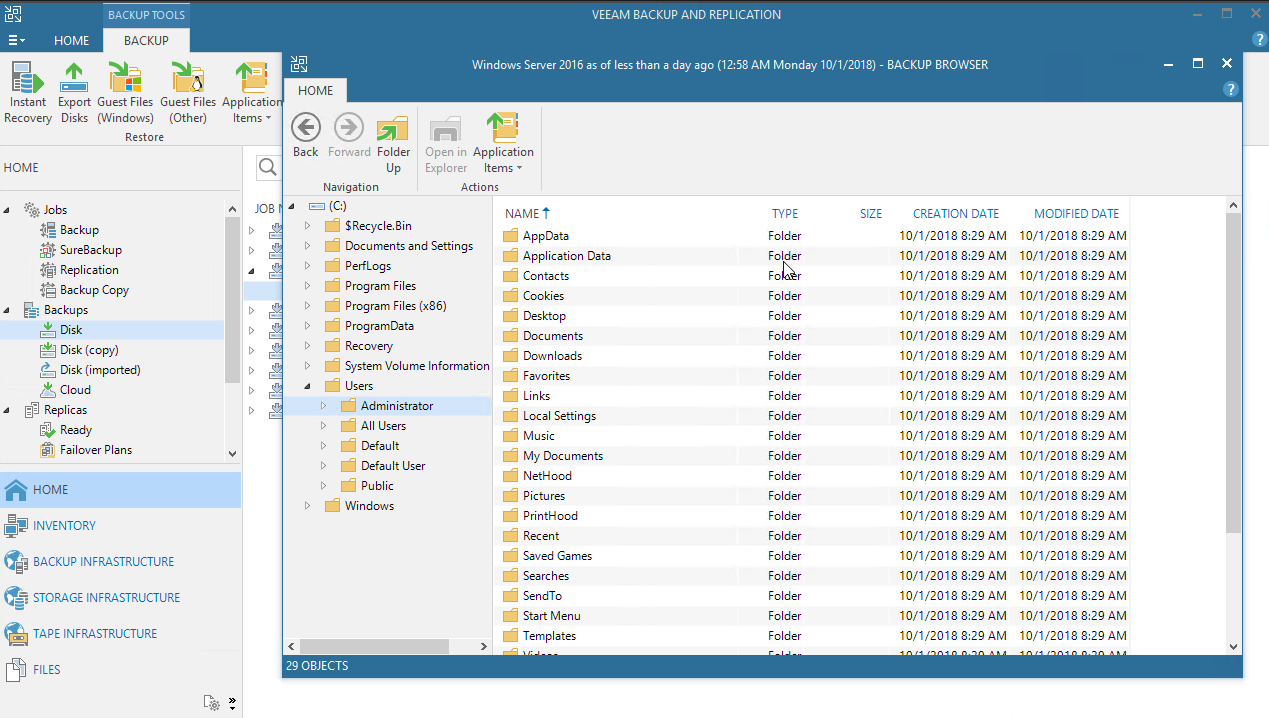
Task: Click Application Items in main Veeam ribbon
Action: point(252,93)
